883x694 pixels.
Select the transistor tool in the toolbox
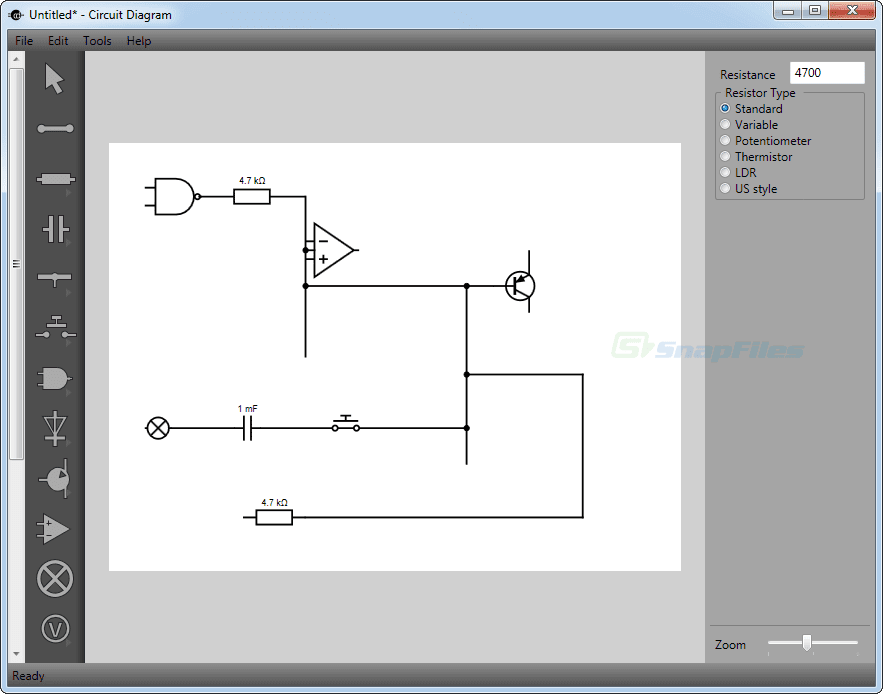(x=55, y=478)
